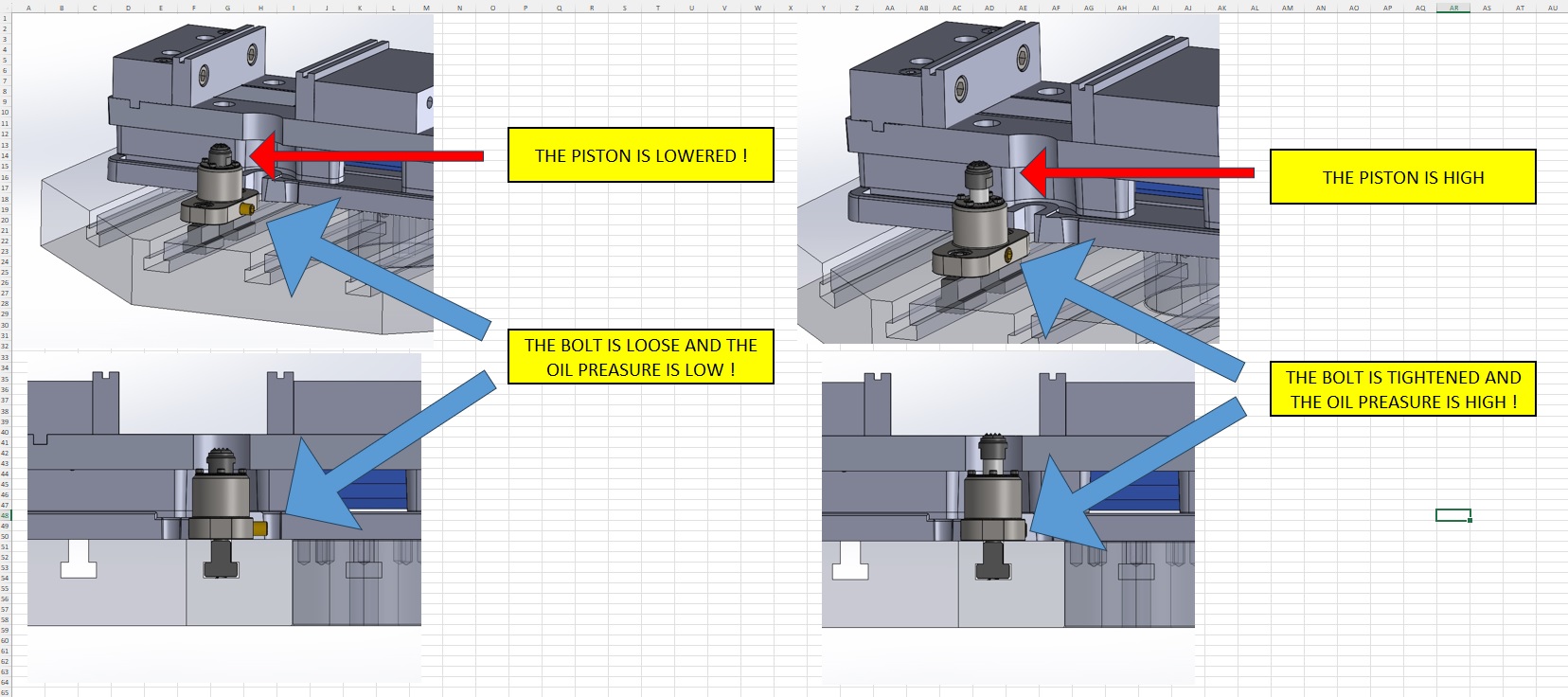This screenshot has width=1568, height=697.
Task: Select column V header
Action: click(x=724, y=8)
